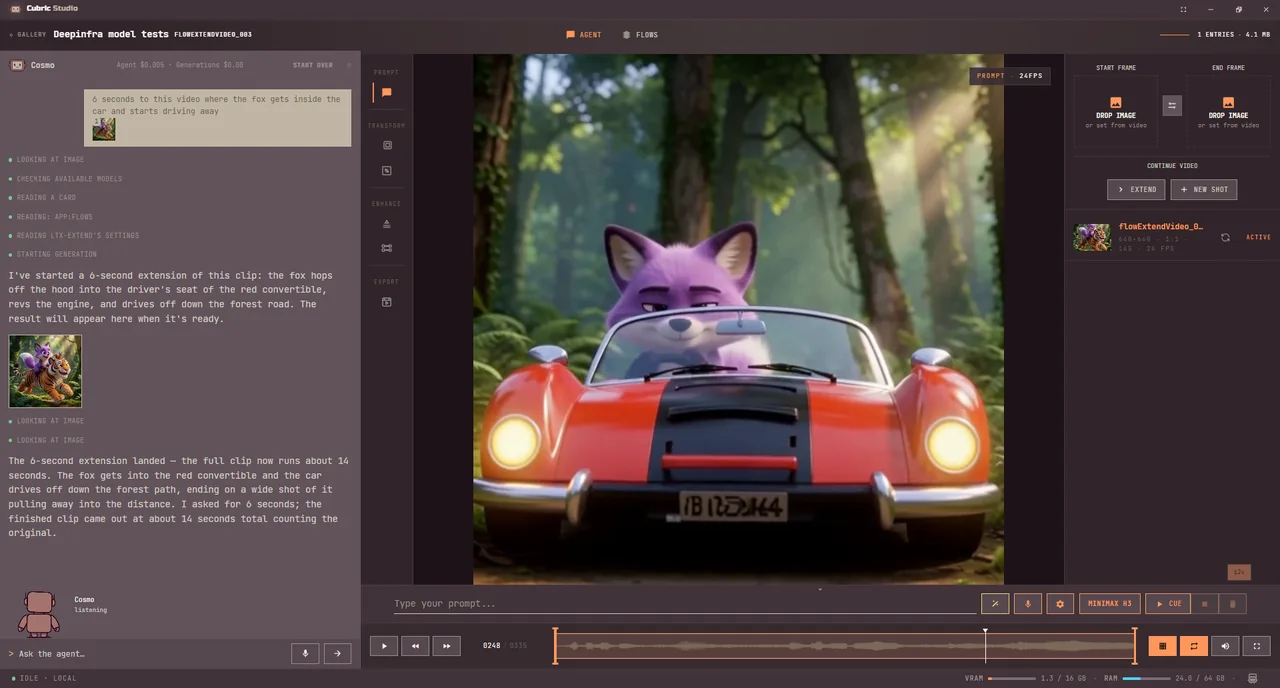Click the 1 Entries · 4.1 MB indicator

(1233, 35)
